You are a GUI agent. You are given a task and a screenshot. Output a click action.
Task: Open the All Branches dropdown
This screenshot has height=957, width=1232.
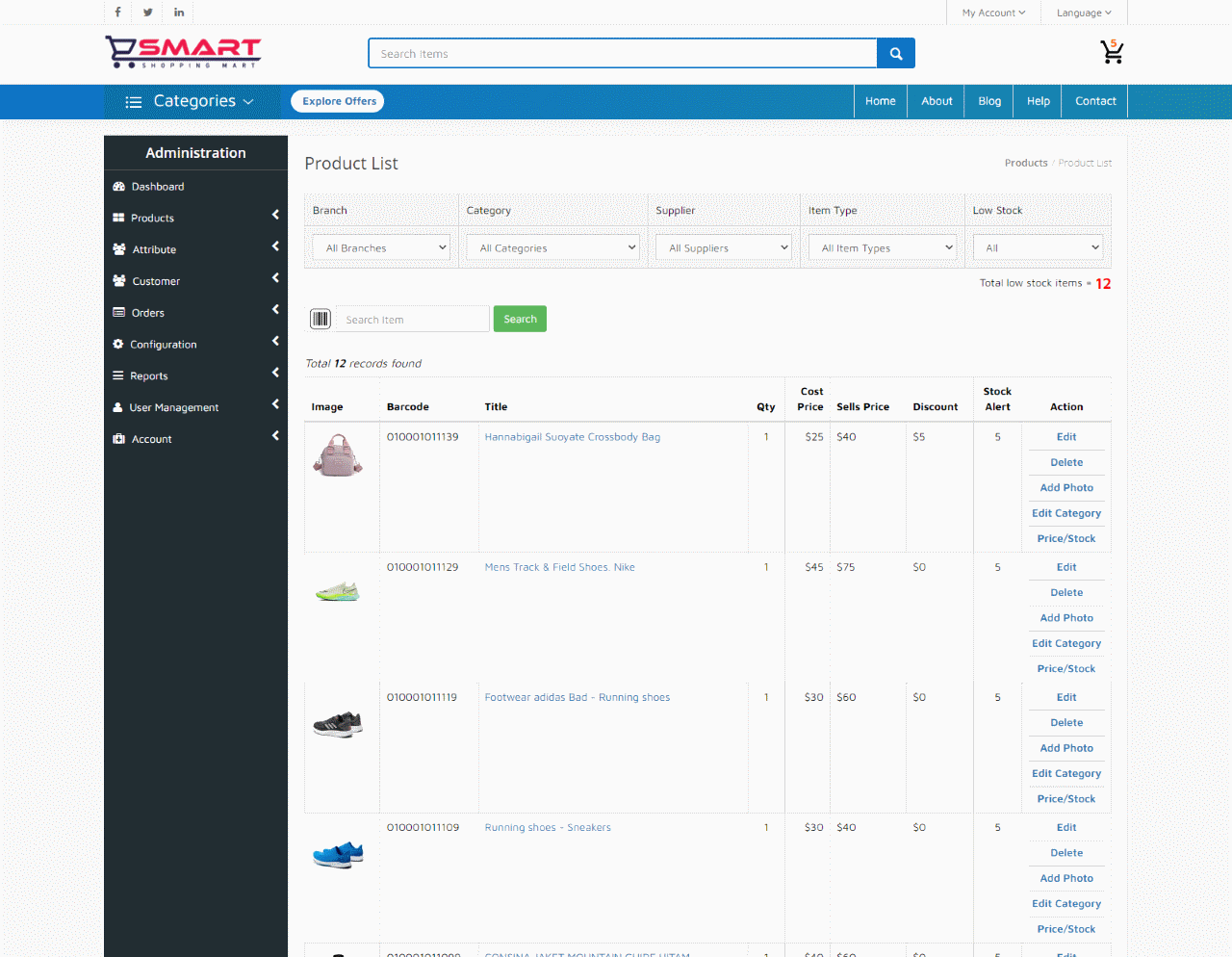[x=380, y=246]
